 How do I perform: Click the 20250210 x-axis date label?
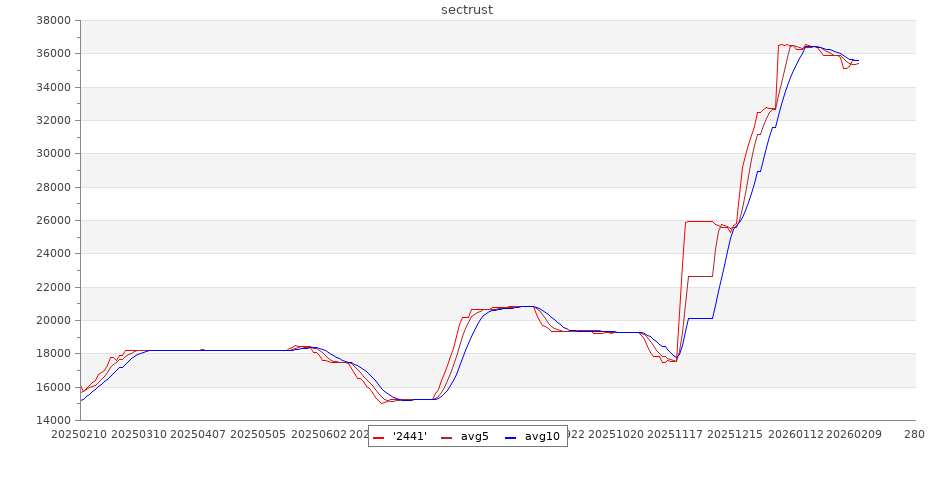click(x=79, y=435)
